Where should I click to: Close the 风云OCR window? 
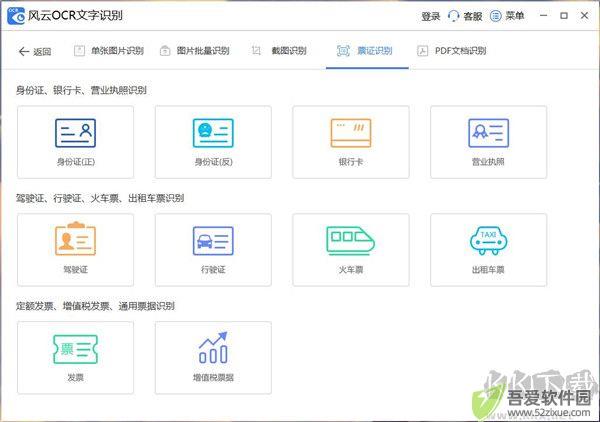(x=584, y=16)
